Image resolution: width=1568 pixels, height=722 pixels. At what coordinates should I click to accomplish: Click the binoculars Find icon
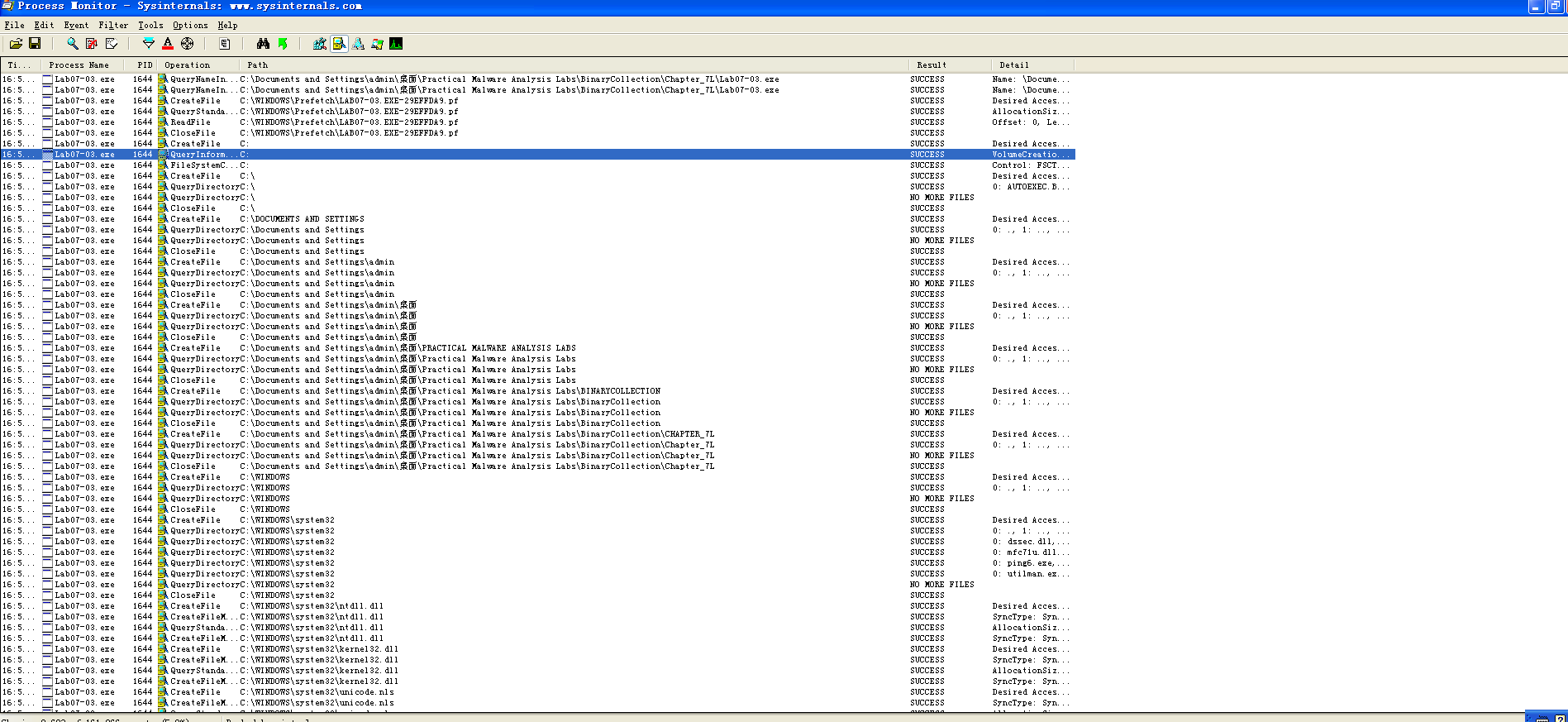(x=263, y=44)
